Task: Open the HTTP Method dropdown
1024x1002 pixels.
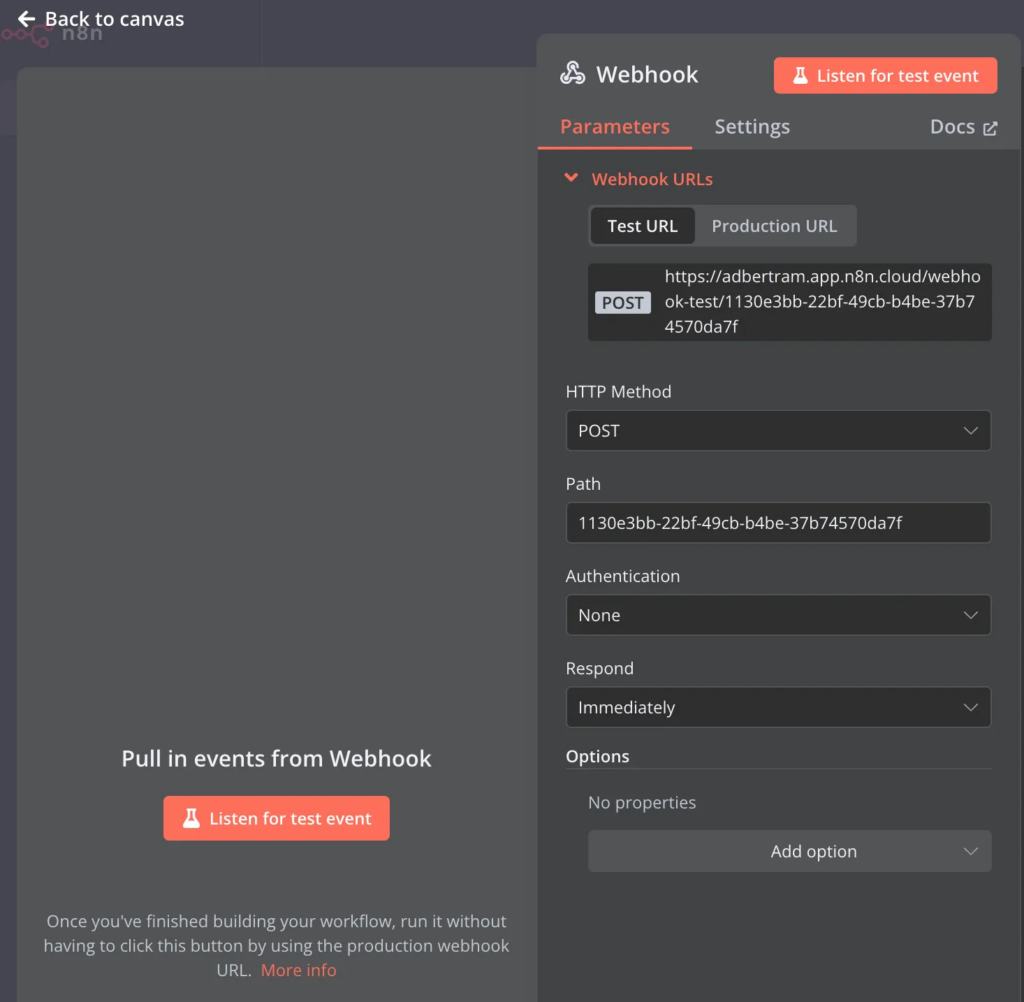Action: 778,430
